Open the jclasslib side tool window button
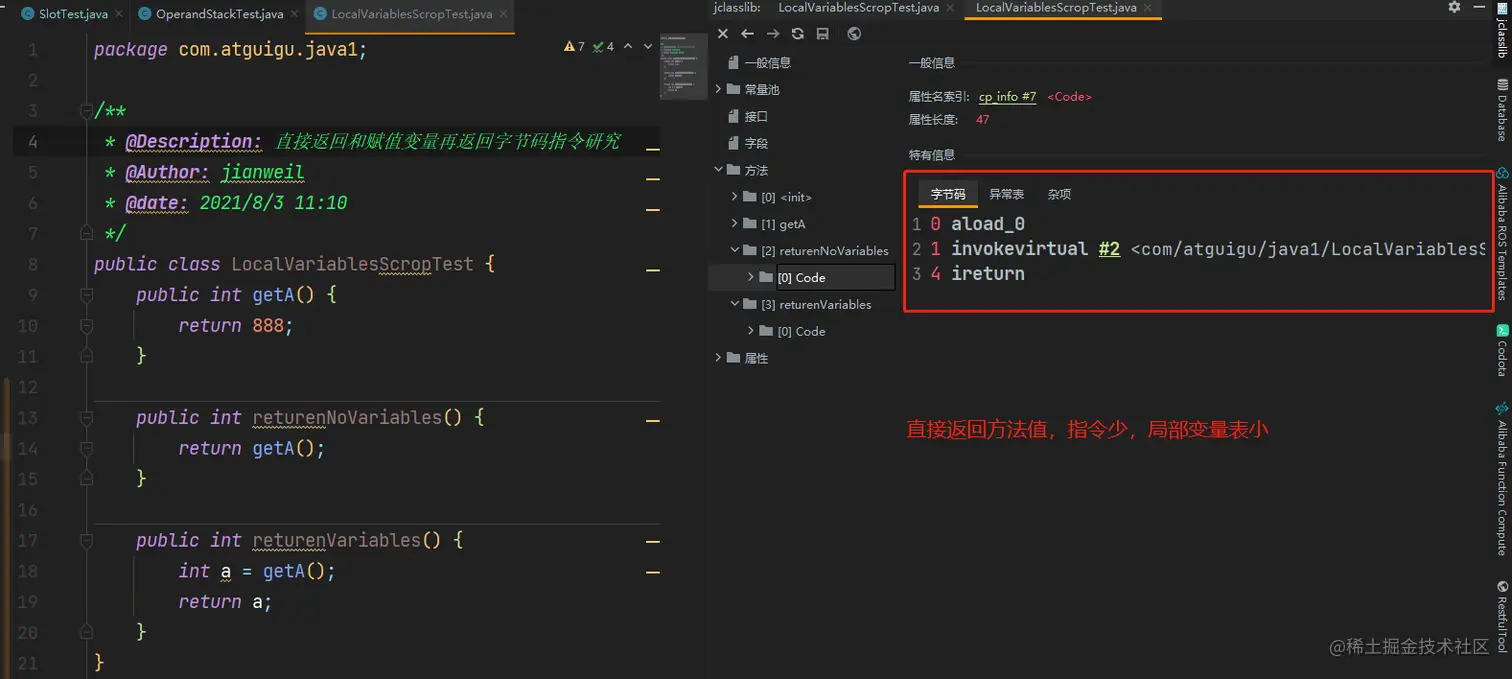 (1502, 32)
